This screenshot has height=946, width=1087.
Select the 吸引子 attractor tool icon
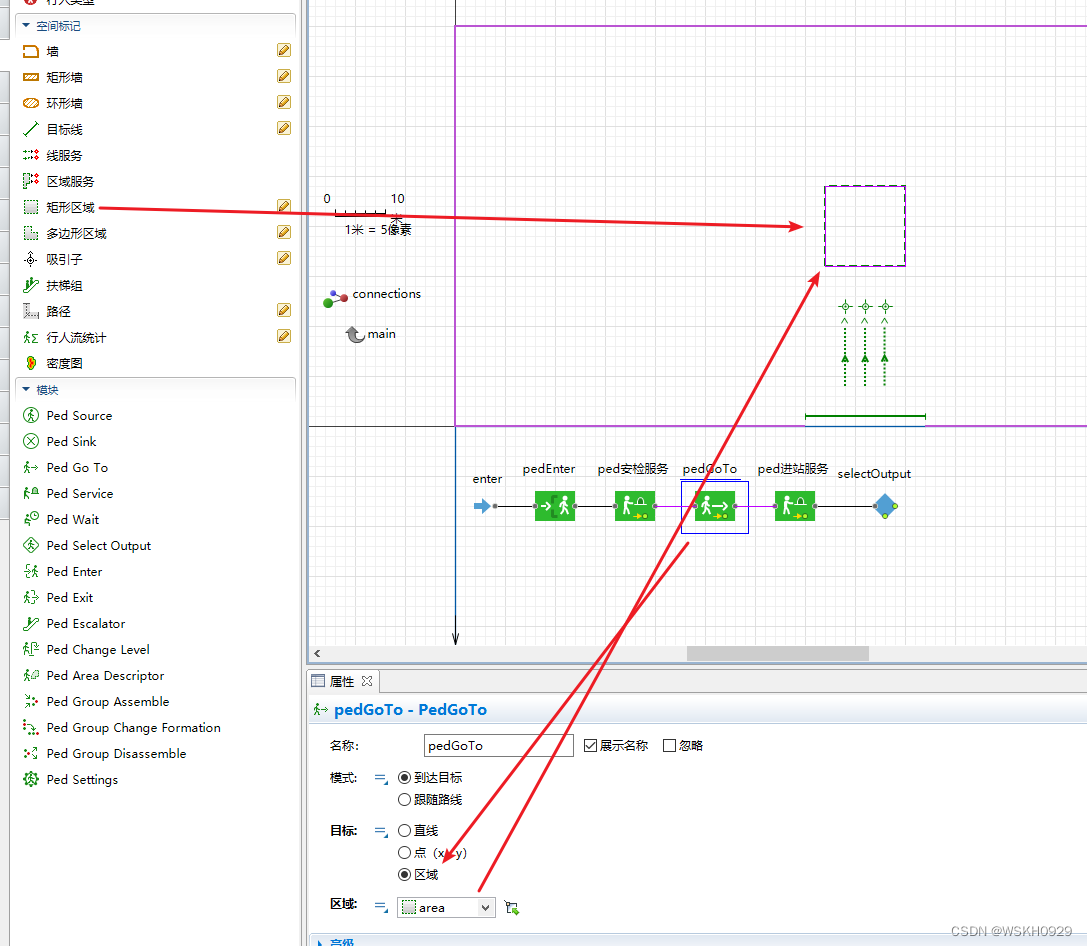point(31,259)
